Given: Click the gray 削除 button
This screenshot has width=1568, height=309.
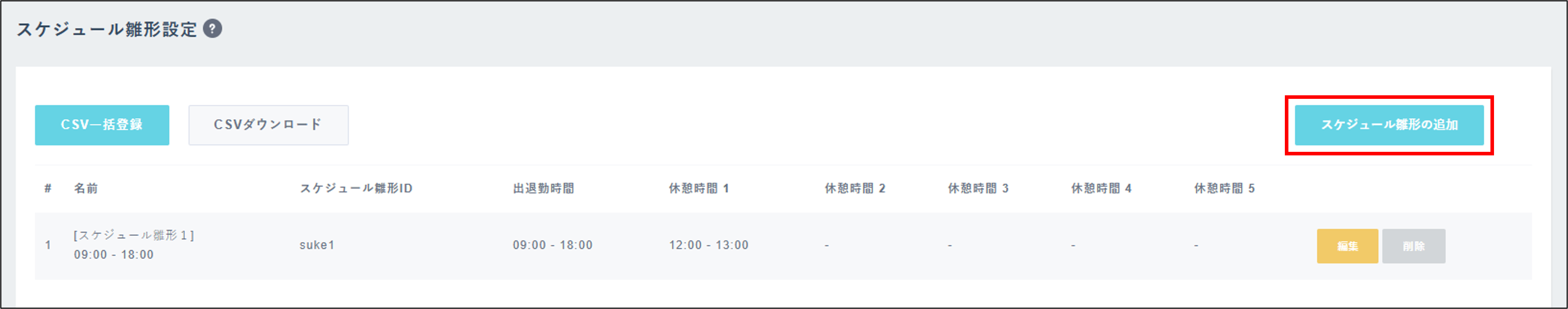Looking at the screenshot, I should click(x=1413, y=246).
